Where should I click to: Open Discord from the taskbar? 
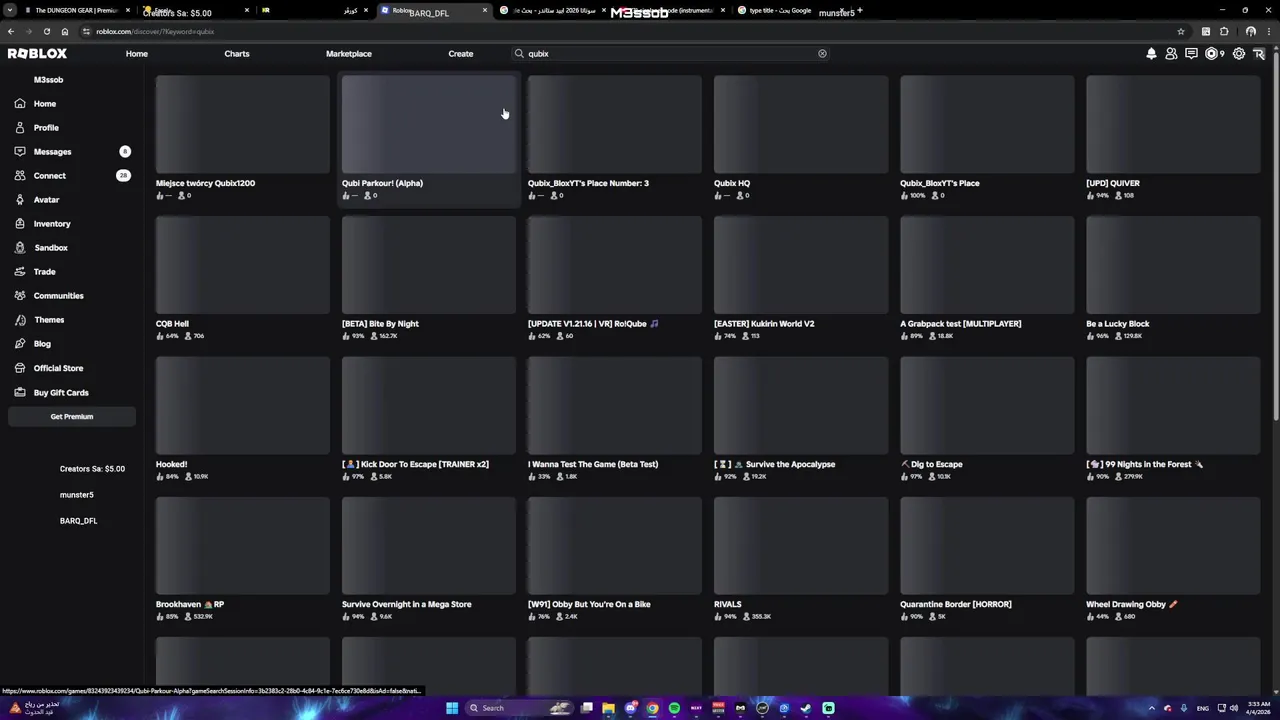(x=631, y=708)
